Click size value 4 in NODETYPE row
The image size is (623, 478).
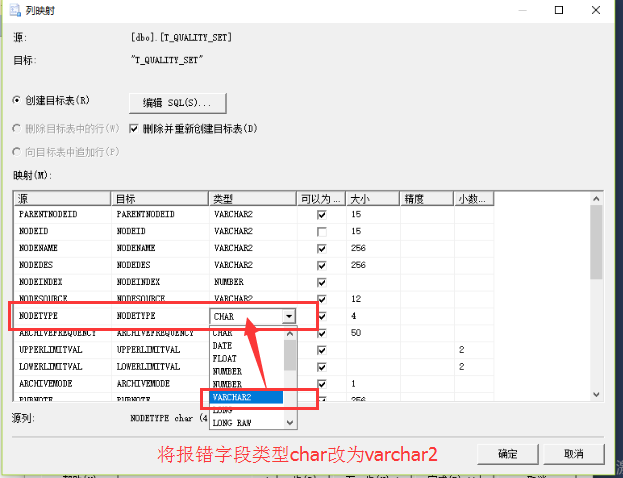coord(354,316)
